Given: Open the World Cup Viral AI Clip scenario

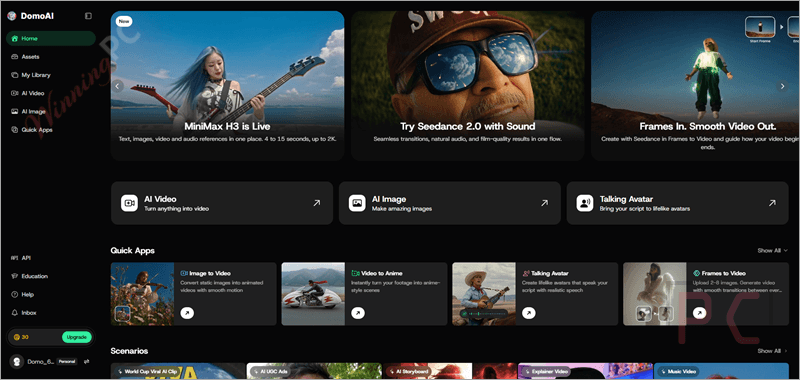Looking at the screenshot, I should click(178, 371).
